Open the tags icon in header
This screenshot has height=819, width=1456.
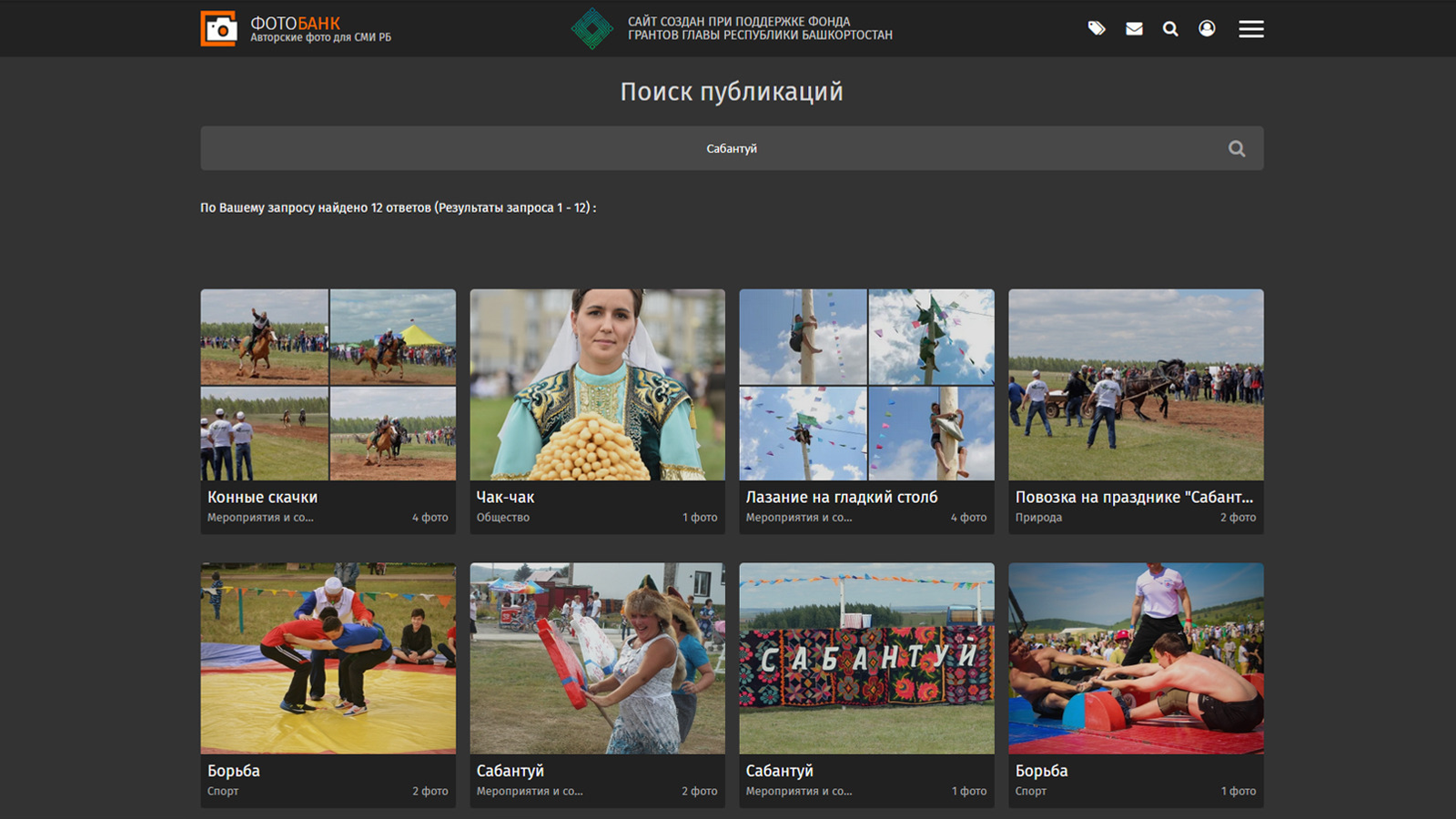[1097, 29]
